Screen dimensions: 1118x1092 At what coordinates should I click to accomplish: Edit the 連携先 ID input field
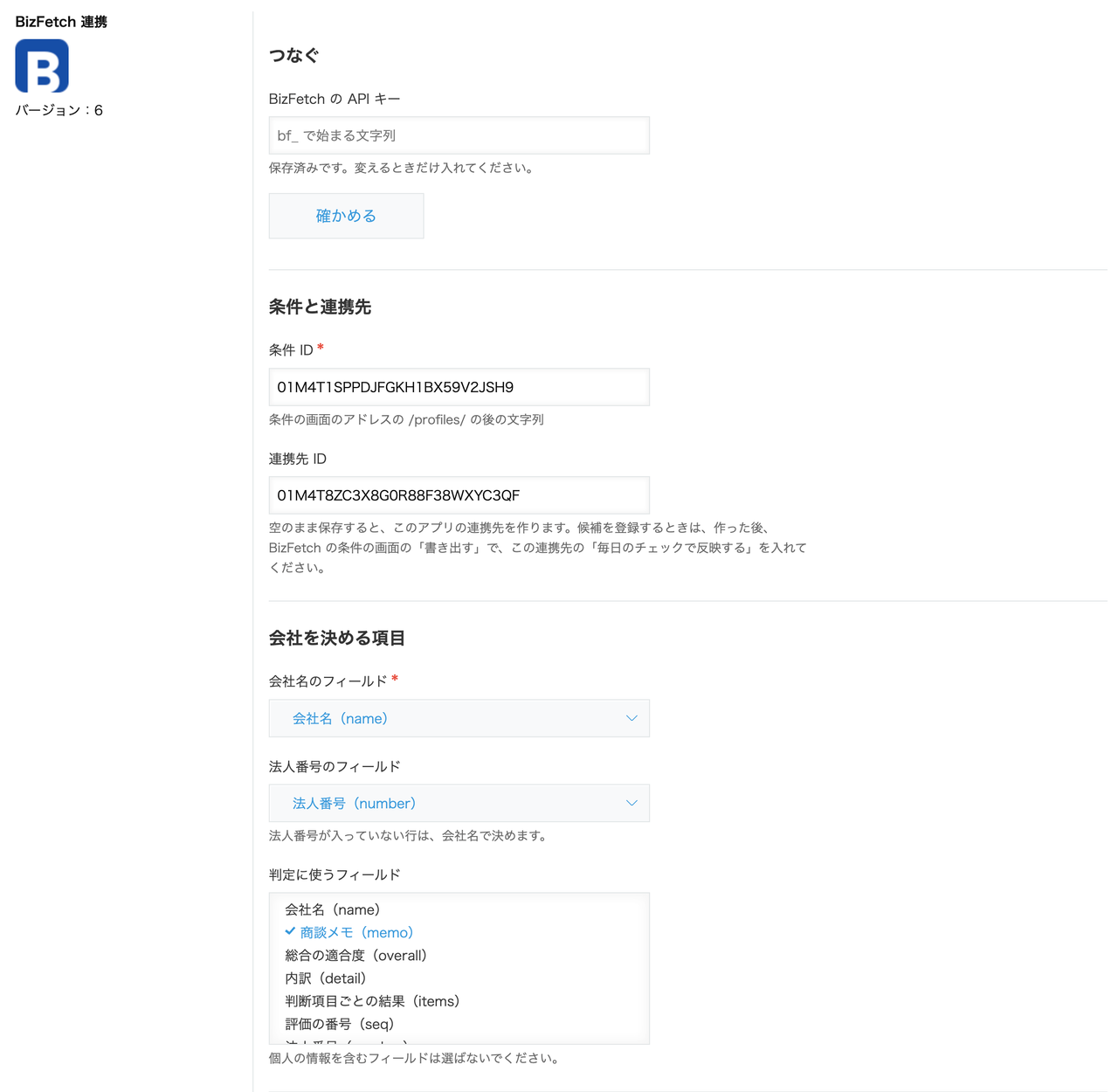(x=459, y=495)
